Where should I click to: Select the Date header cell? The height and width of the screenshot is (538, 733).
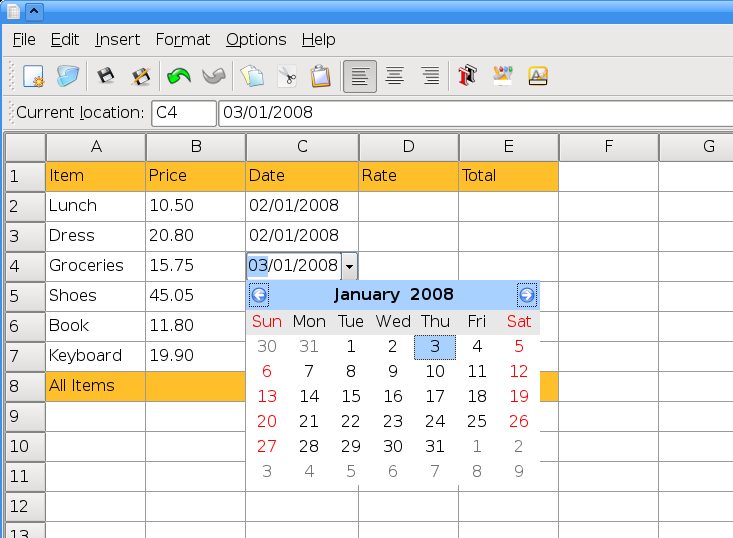click(x=302, y=176)
